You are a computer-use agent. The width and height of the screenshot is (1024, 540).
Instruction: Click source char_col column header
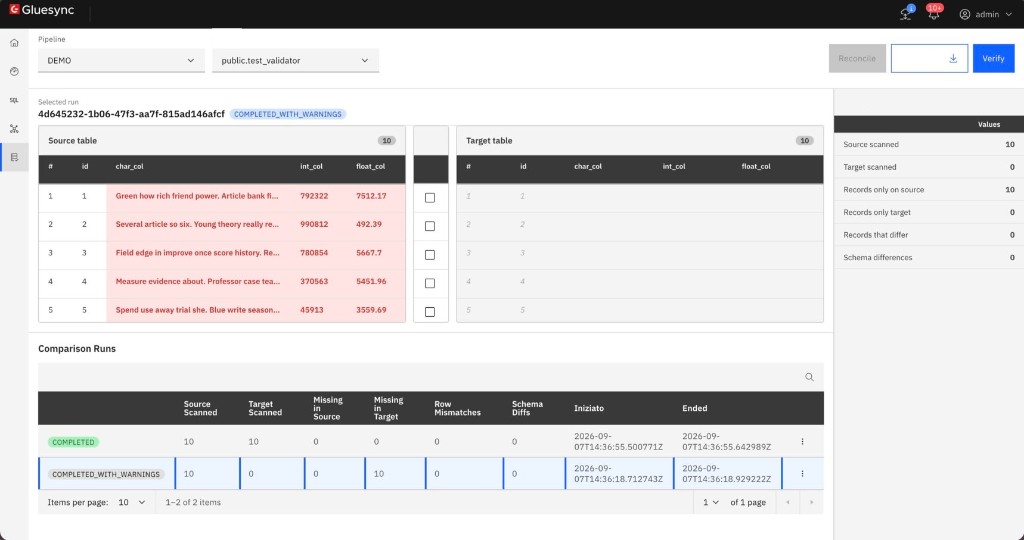tap(129, 167)
